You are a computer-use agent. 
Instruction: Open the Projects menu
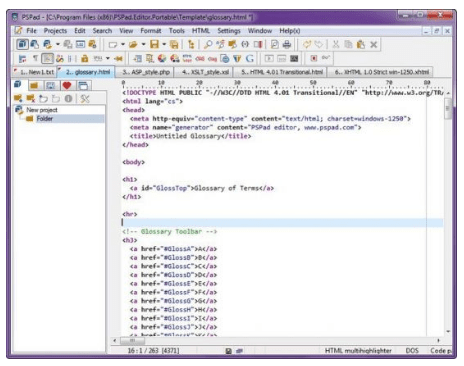pyautogui.click(x=55, y=31)
